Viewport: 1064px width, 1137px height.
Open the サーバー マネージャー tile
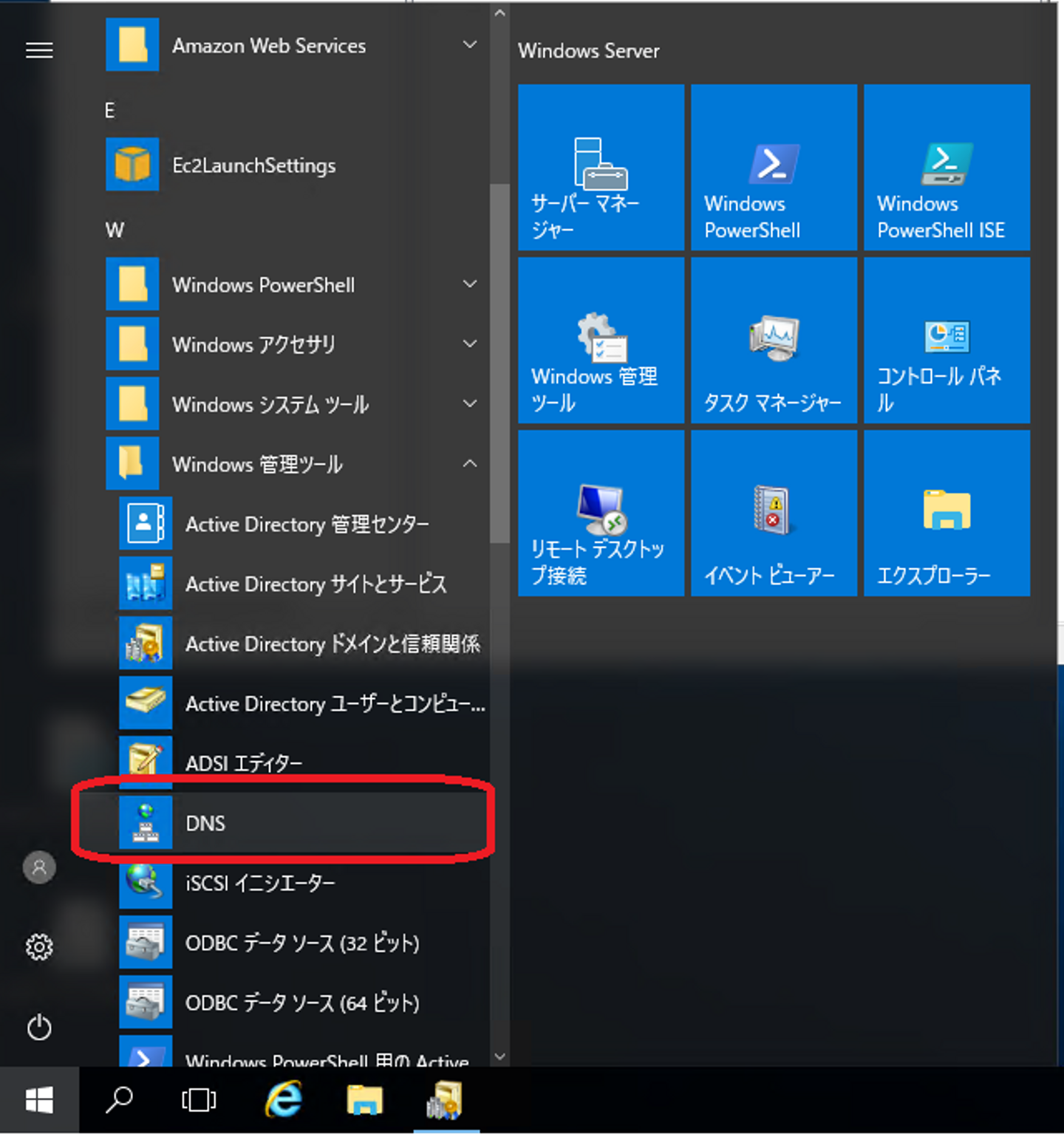(x=601, y=167)
